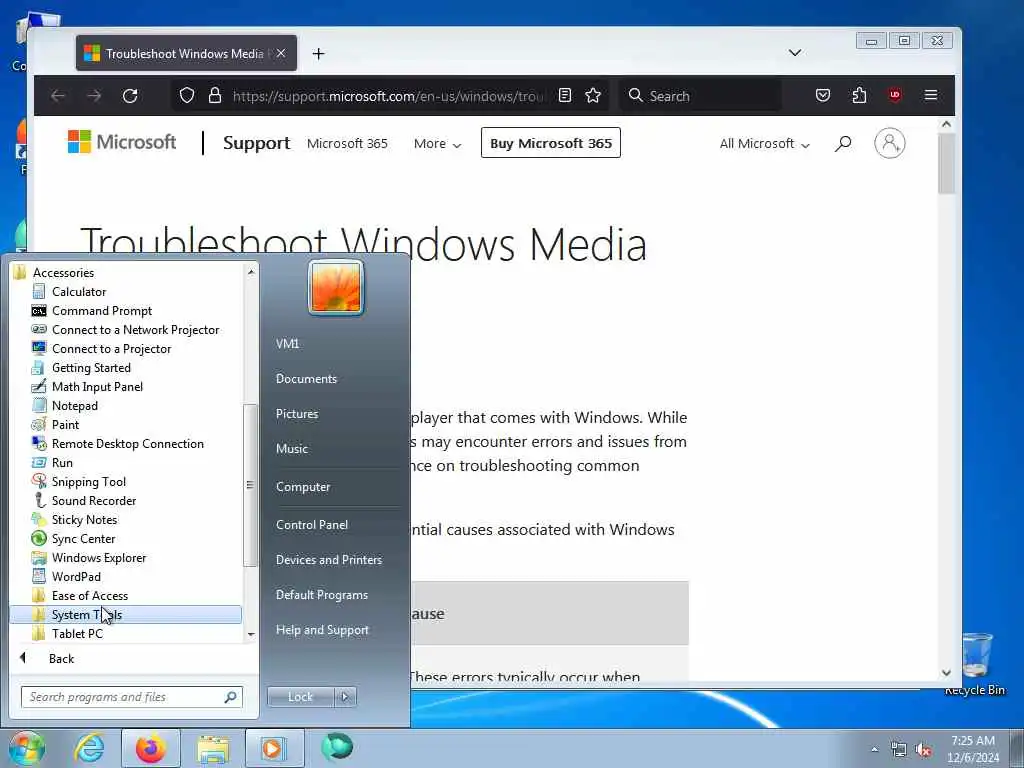Click the Windows Start orb

point(27,748)
